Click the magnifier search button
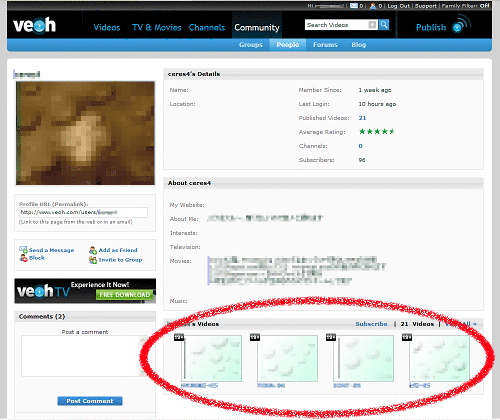This screenshot has height=420, width=500. (x=384, y=25)
